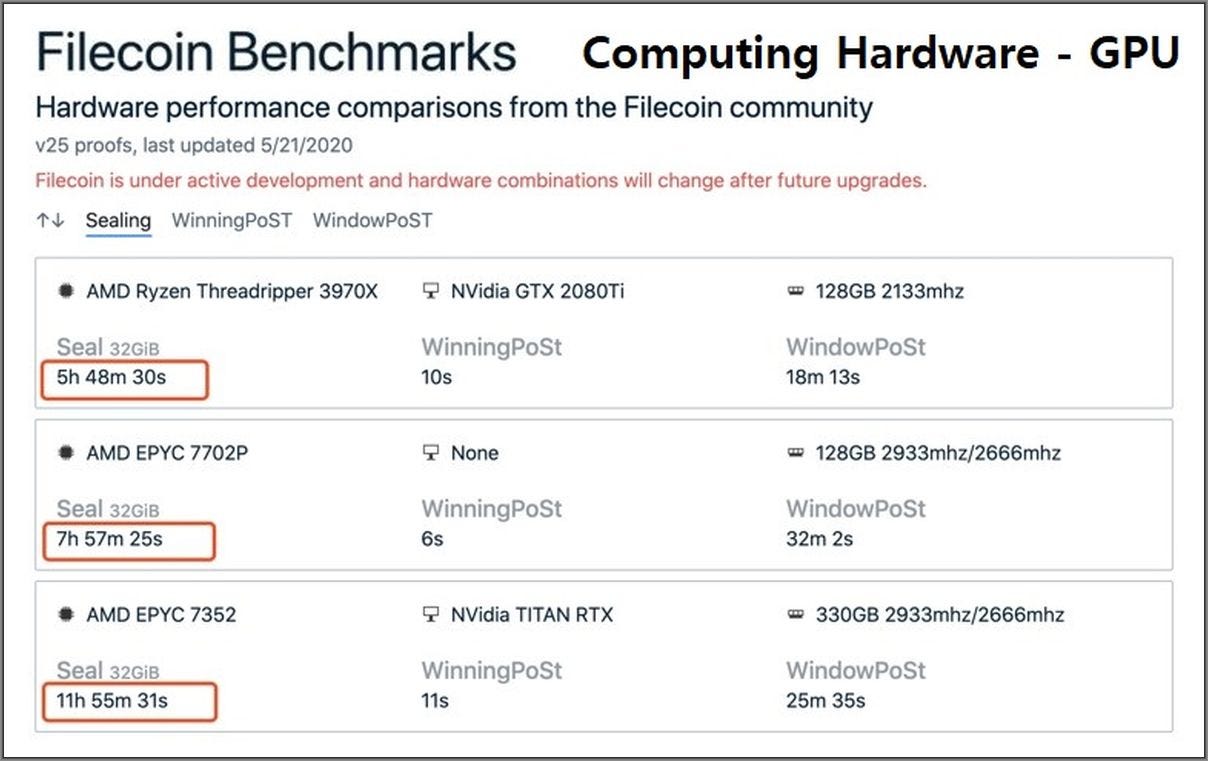The height and width of the screenshot is (761, 1208).
Task: Click the CPU icon next to AMD EPYC 7702P
Action: point(67,453)
